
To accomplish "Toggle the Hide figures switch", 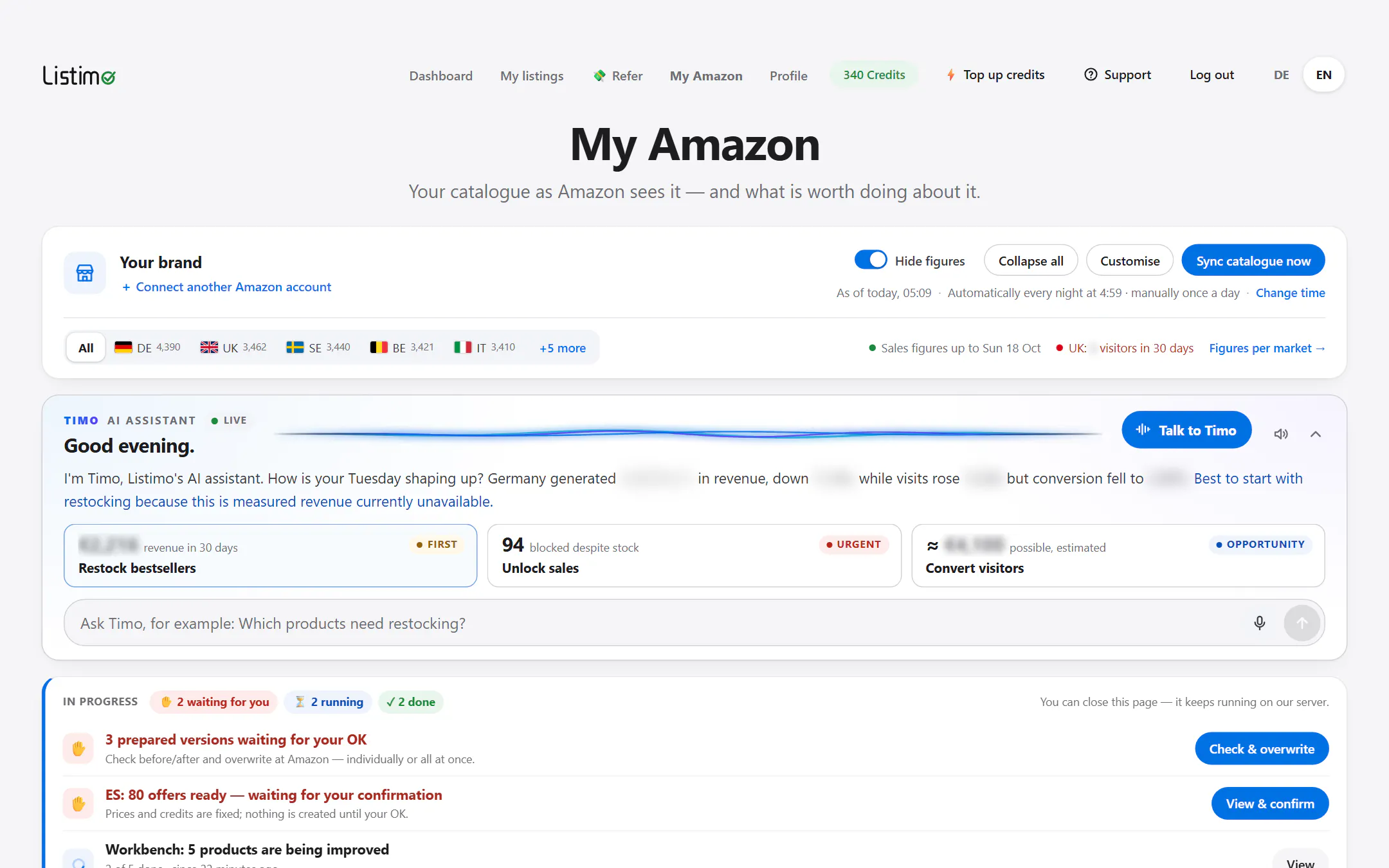I will [x=871, y=260].
